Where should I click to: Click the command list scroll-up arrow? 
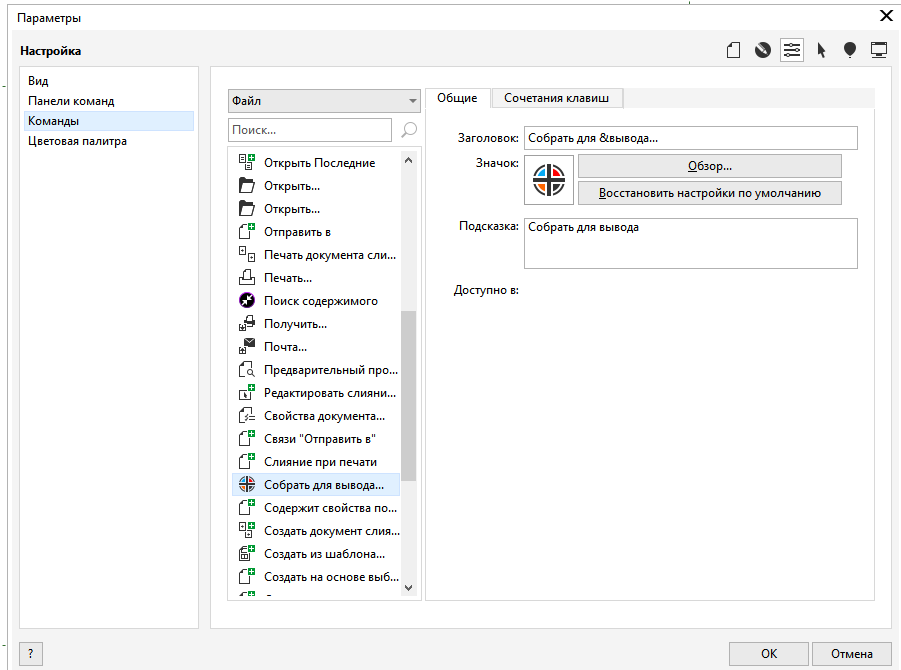[409, 160]
